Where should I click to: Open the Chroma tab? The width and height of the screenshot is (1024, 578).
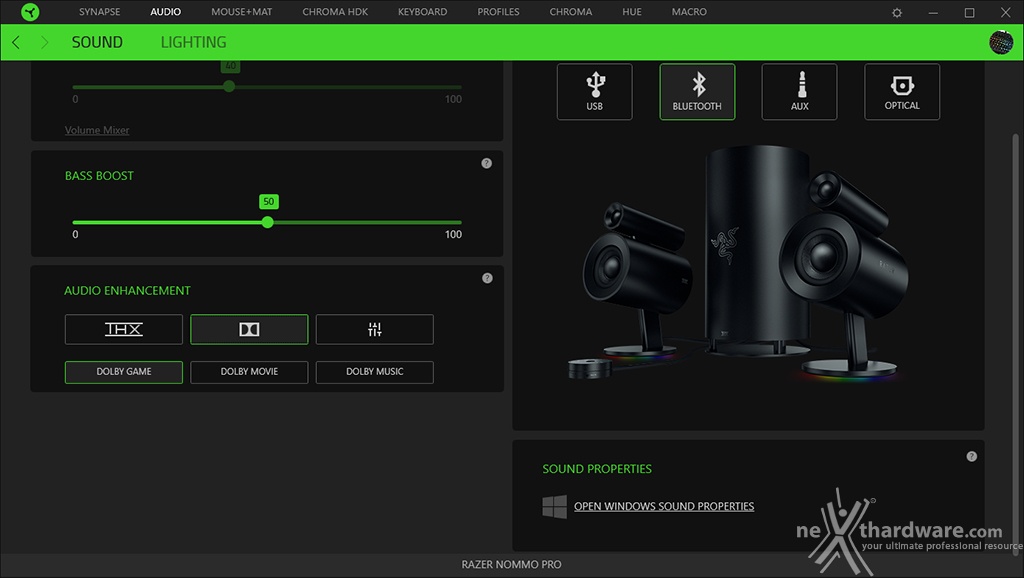pyautogui.click(x=571, y=12)
